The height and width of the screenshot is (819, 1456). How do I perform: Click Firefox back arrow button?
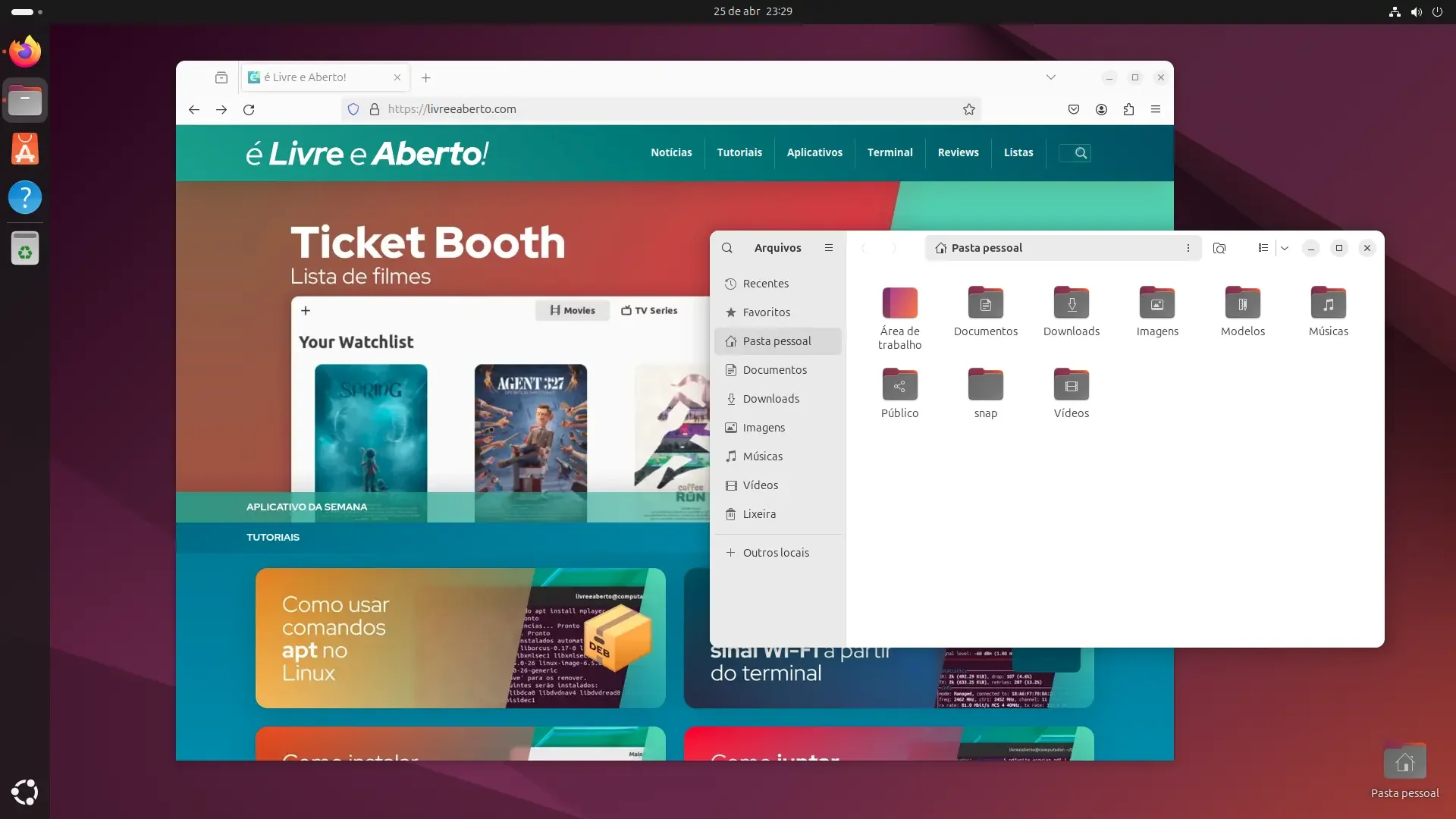pos(194,109)
